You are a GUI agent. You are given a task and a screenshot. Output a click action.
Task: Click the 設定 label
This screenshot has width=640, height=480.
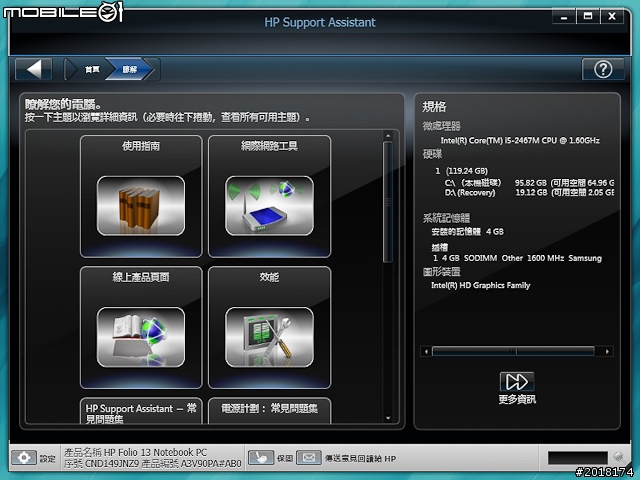(x=47, y=459)
